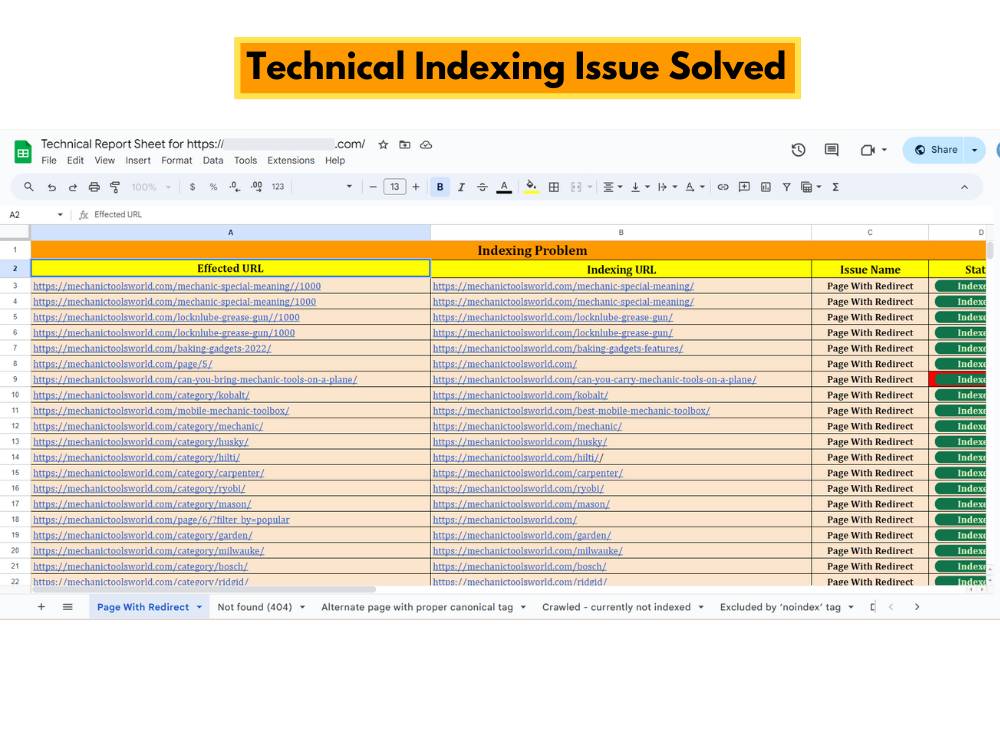Select the Indexing Problem title cell

pyautogui.click(x=508, y=250)
